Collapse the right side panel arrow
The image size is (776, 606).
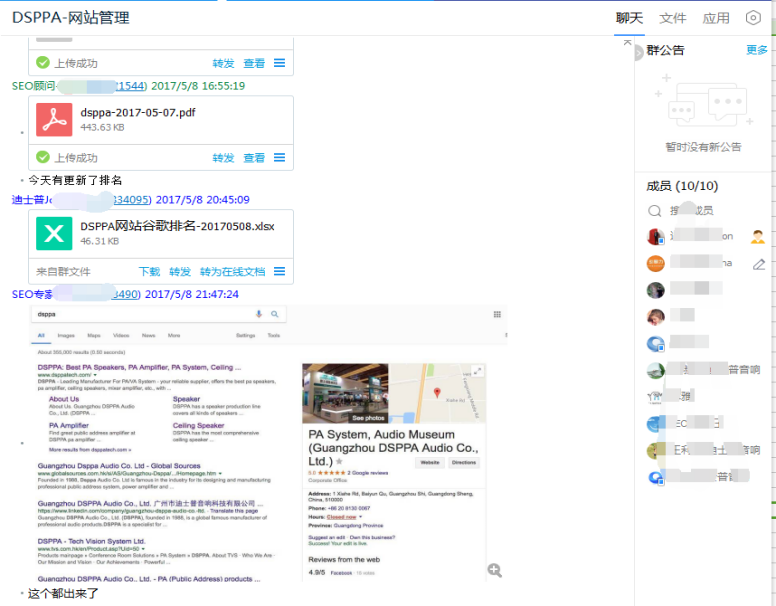click(x=638, y=52)
